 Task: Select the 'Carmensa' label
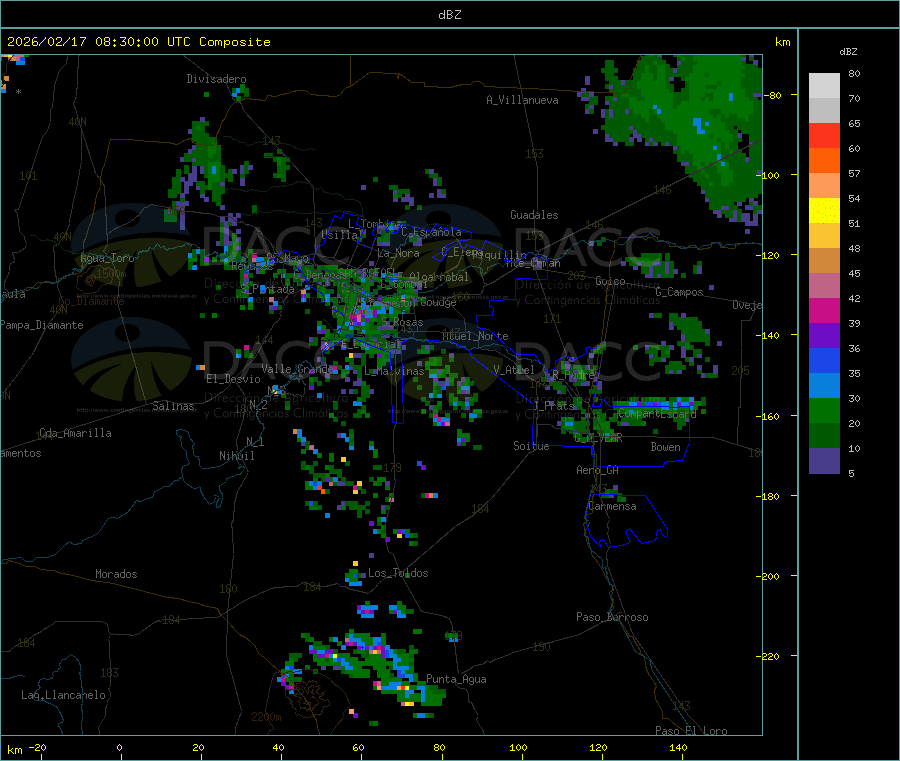pyautogui.click(x=612, y=506)
